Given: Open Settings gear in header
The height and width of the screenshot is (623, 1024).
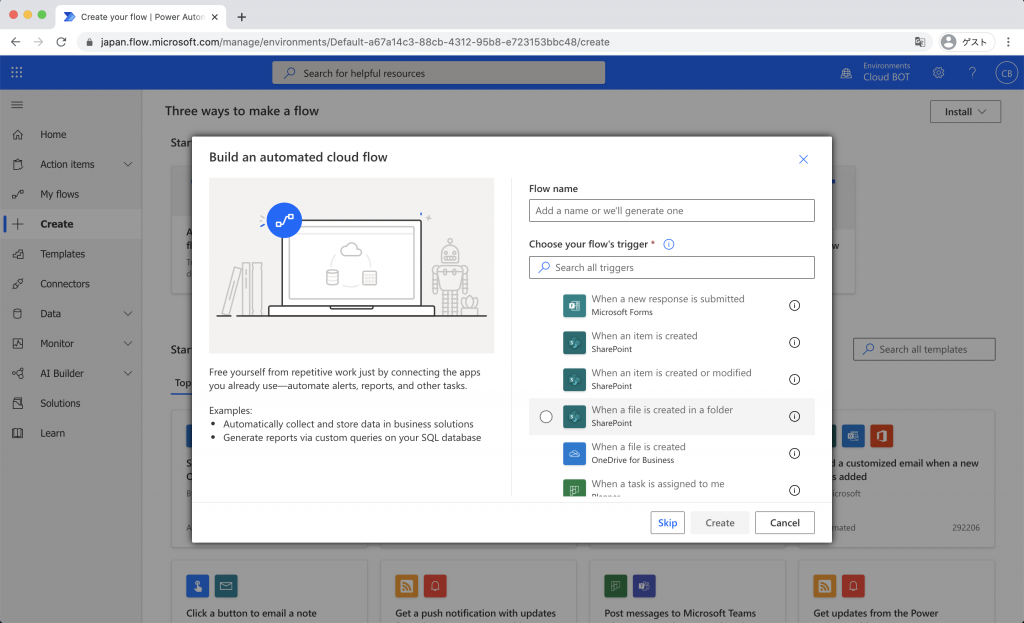Looking at the screenshot, I should point(938,72).
